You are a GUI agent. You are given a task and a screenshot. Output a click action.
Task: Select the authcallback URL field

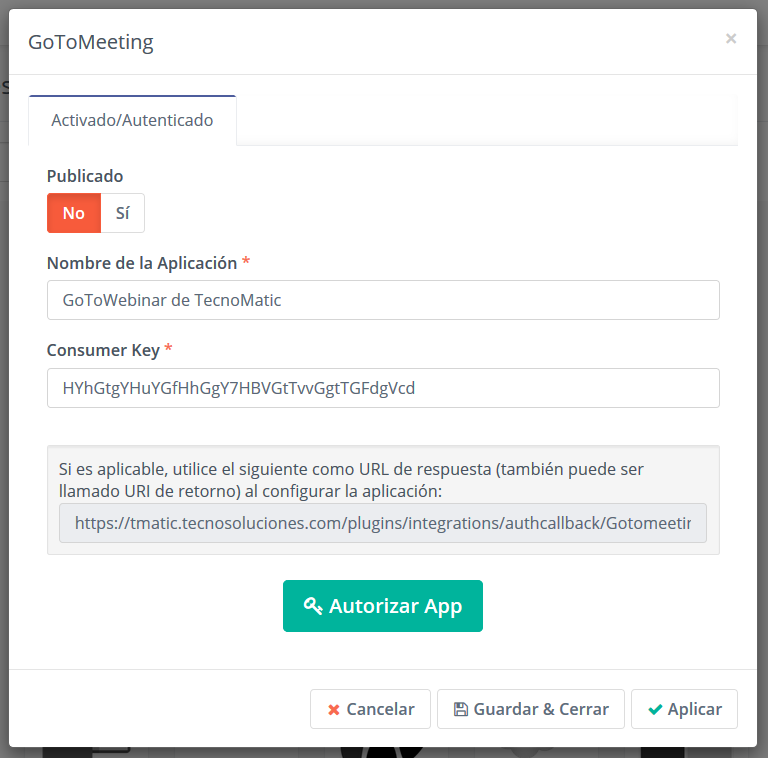pyautogui.click(x=383, y=523)
